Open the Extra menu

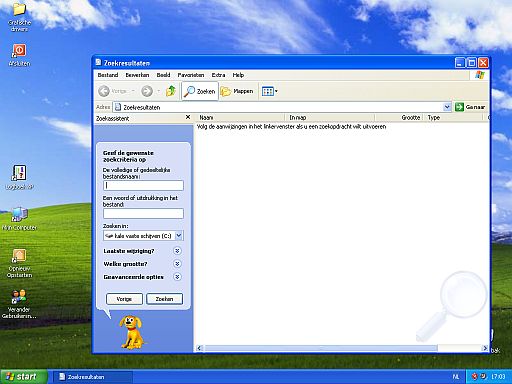(218, 75)
